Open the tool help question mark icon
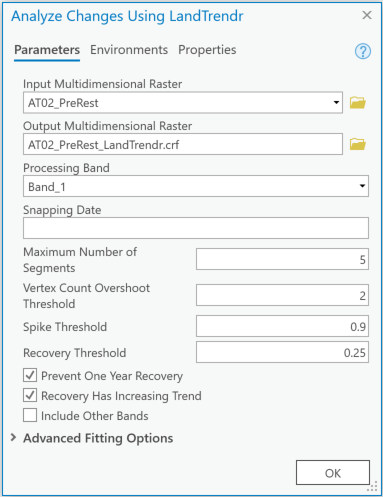Image resolution: width=383 pixels, height=497 pixels. [363, 51]
